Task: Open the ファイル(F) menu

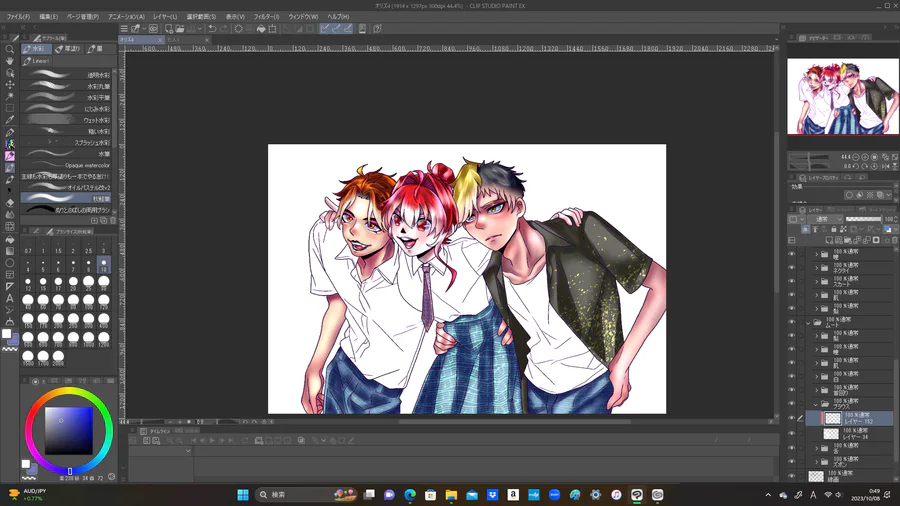Action: tap(18, 17)
